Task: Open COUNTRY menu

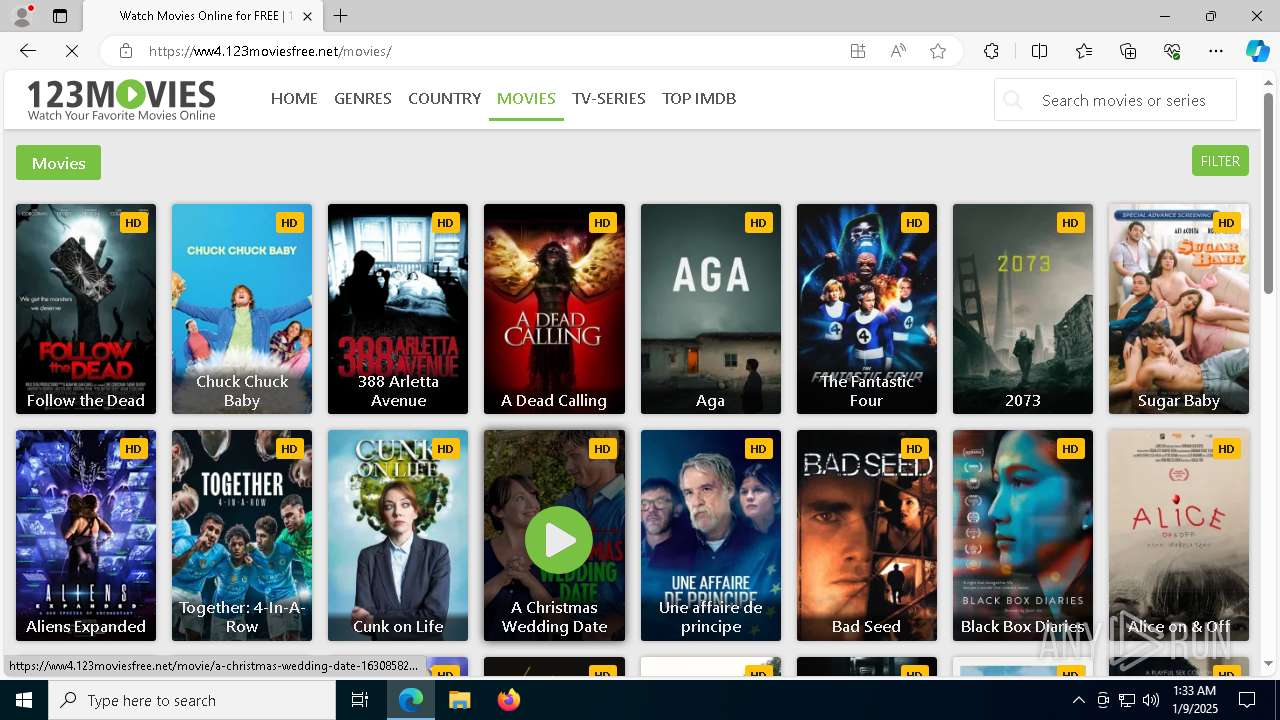Action: point(444,98)
